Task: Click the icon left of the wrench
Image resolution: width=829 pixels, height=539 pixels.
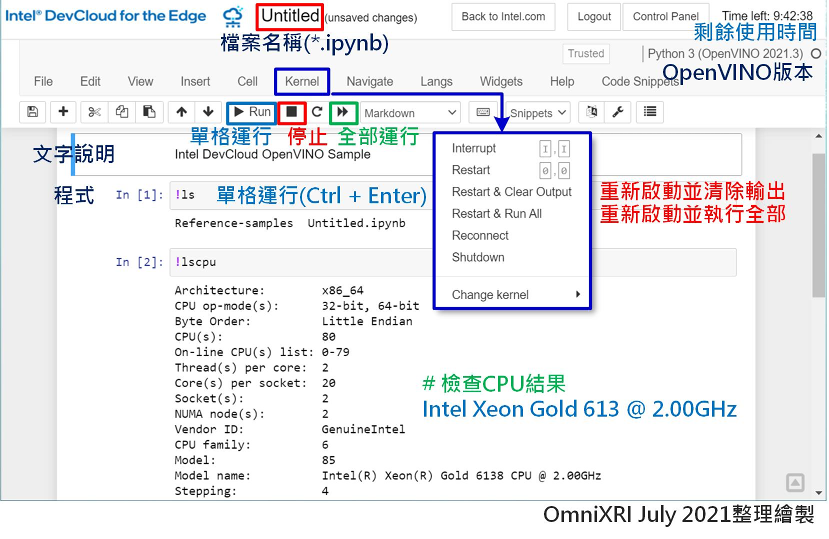Action: coord(592,112)
